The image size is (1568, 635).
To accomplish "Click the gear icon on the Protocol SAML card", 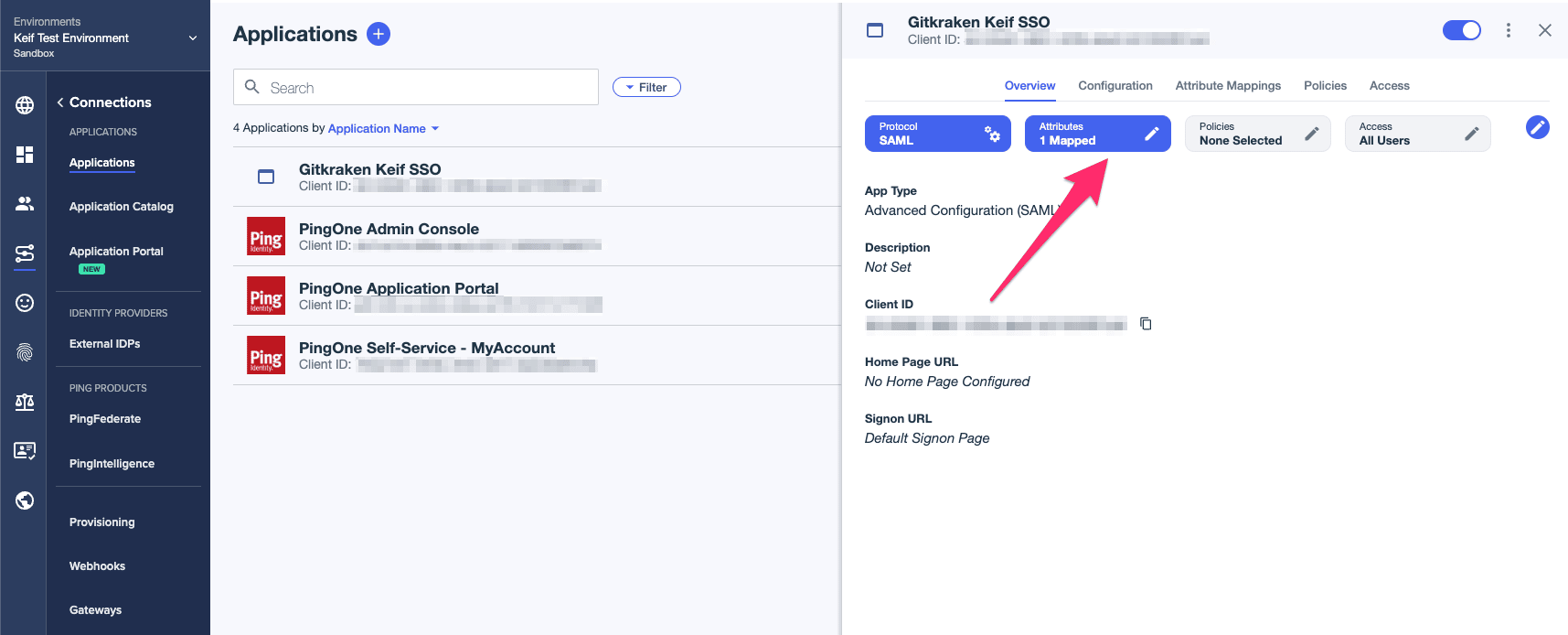I will (992, 134).
